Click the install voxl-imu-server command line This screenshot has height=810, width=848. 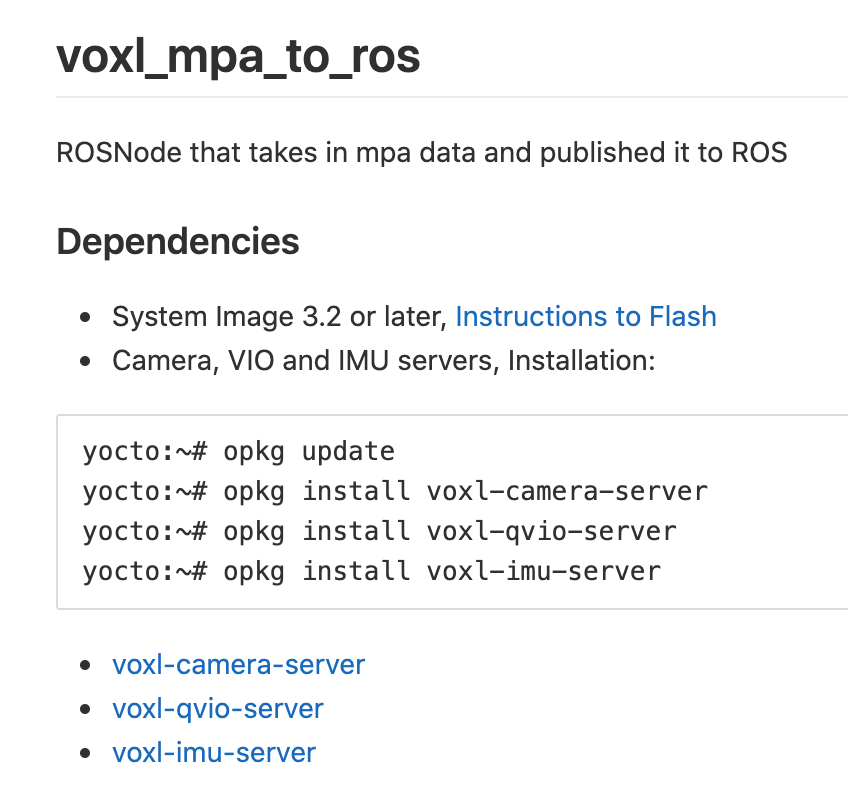coord(372,572)
